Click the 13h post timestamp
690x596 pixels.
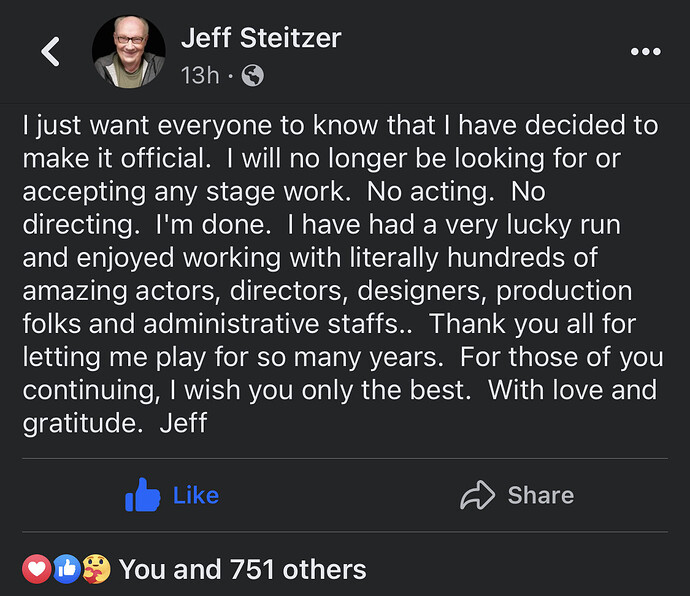pos(200,75)
